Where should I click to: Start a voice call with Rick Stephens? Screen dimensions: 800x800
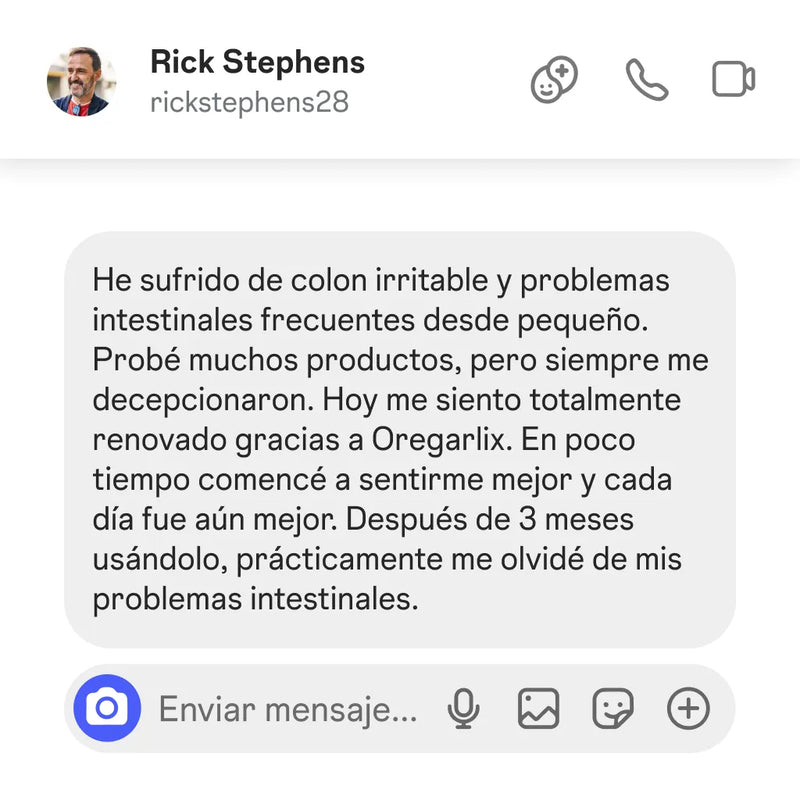[x=647, y=80]
